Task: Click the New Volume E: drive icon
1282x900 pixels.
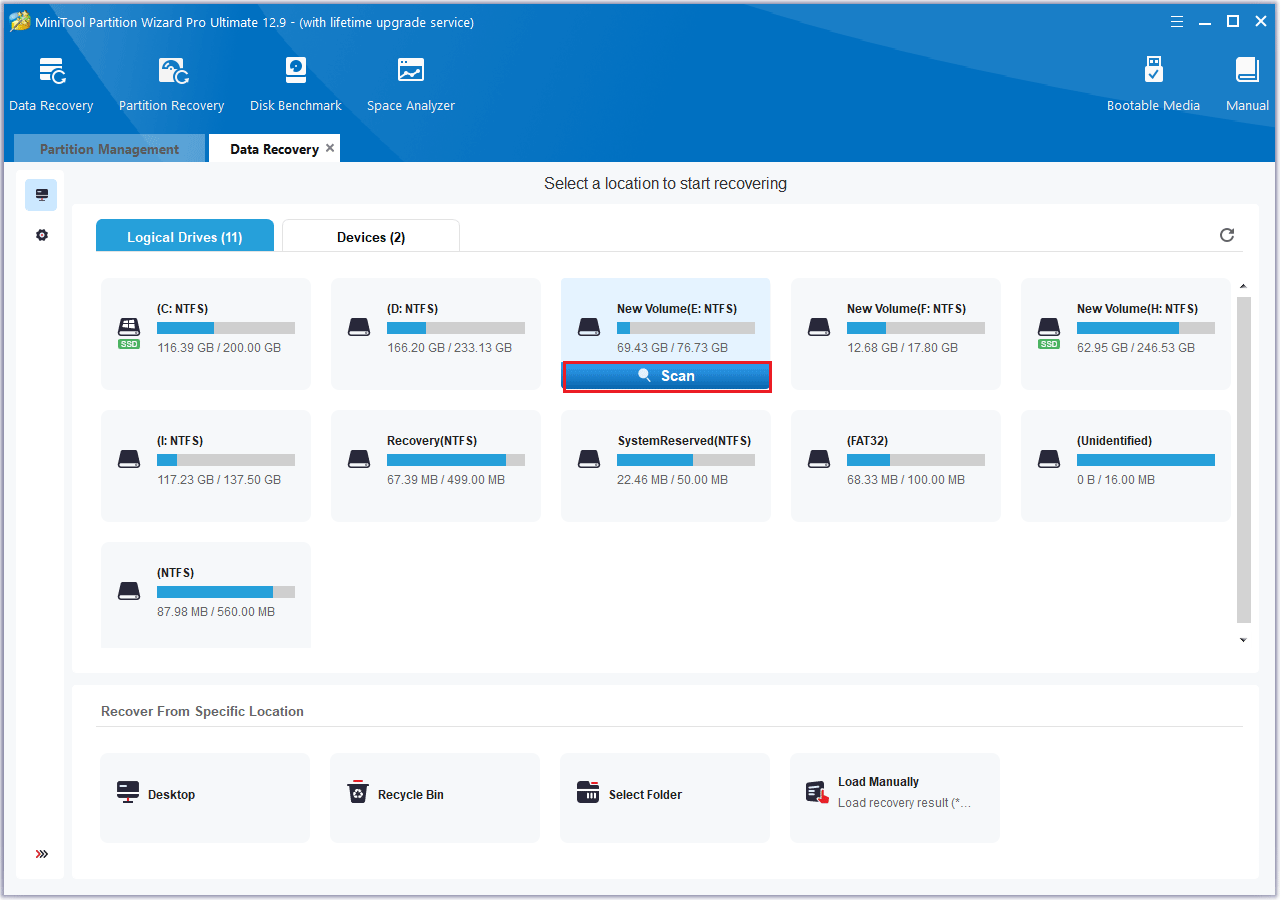Action: point(589,327)
